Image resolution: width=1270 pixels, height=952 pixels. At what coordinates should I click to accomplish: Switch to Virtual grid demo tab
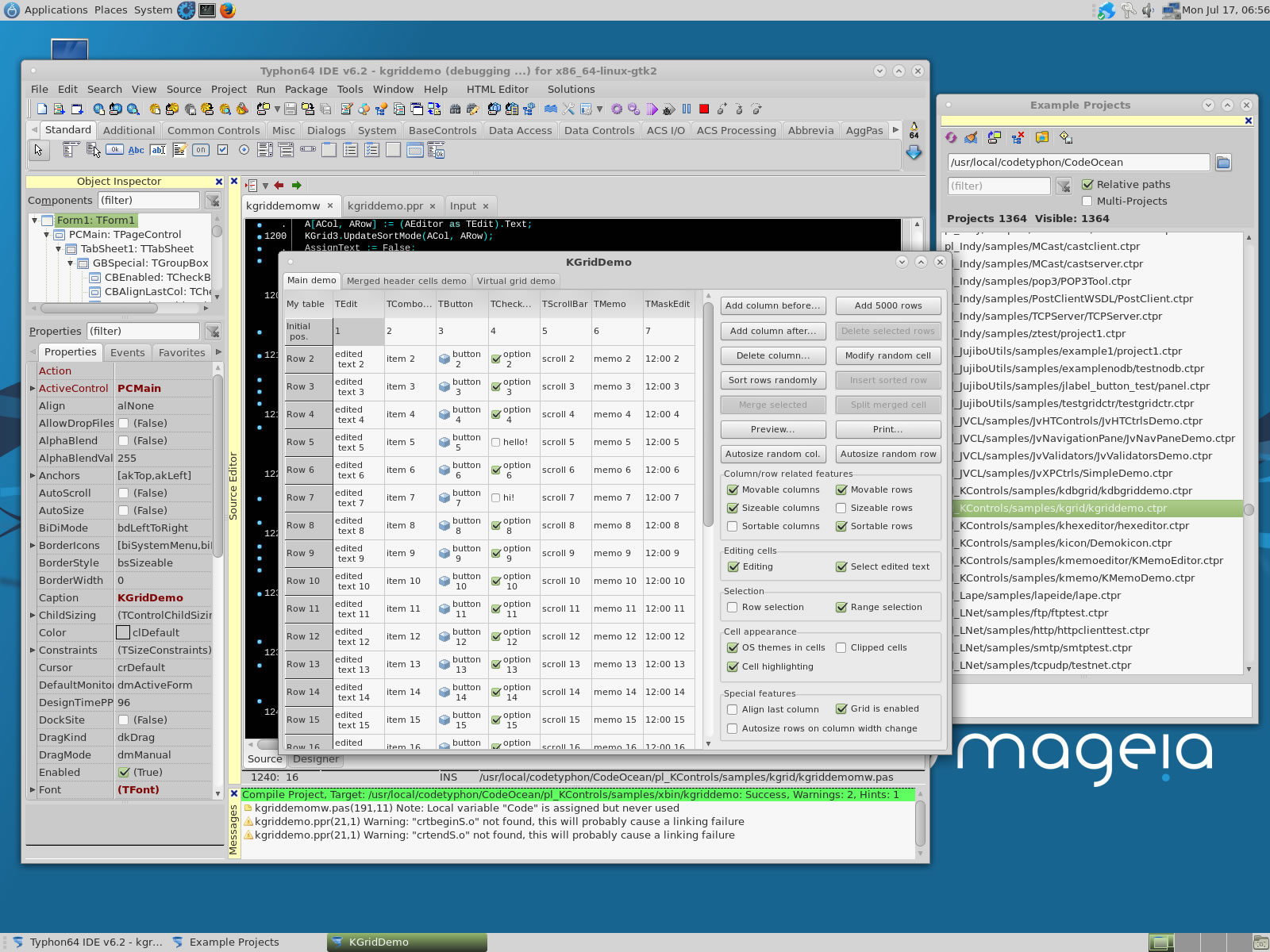coord(516,281)
